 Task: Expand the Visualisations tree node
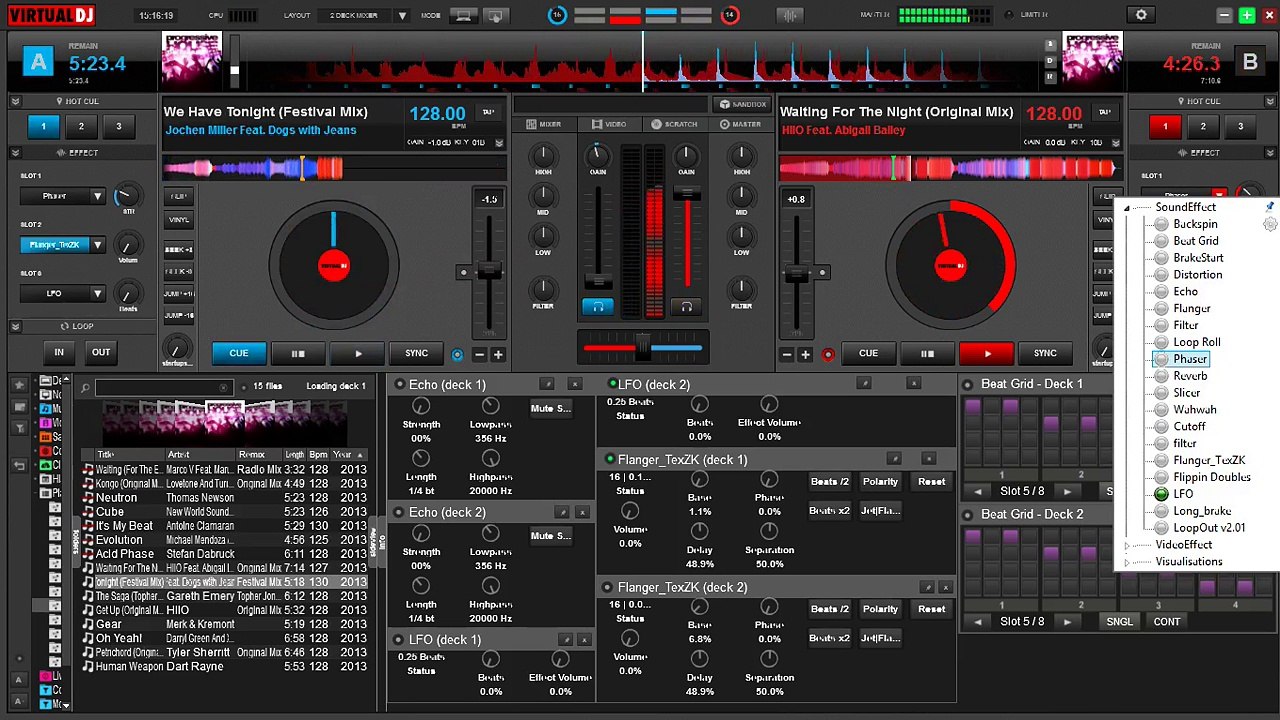[x=1127, y=562]
